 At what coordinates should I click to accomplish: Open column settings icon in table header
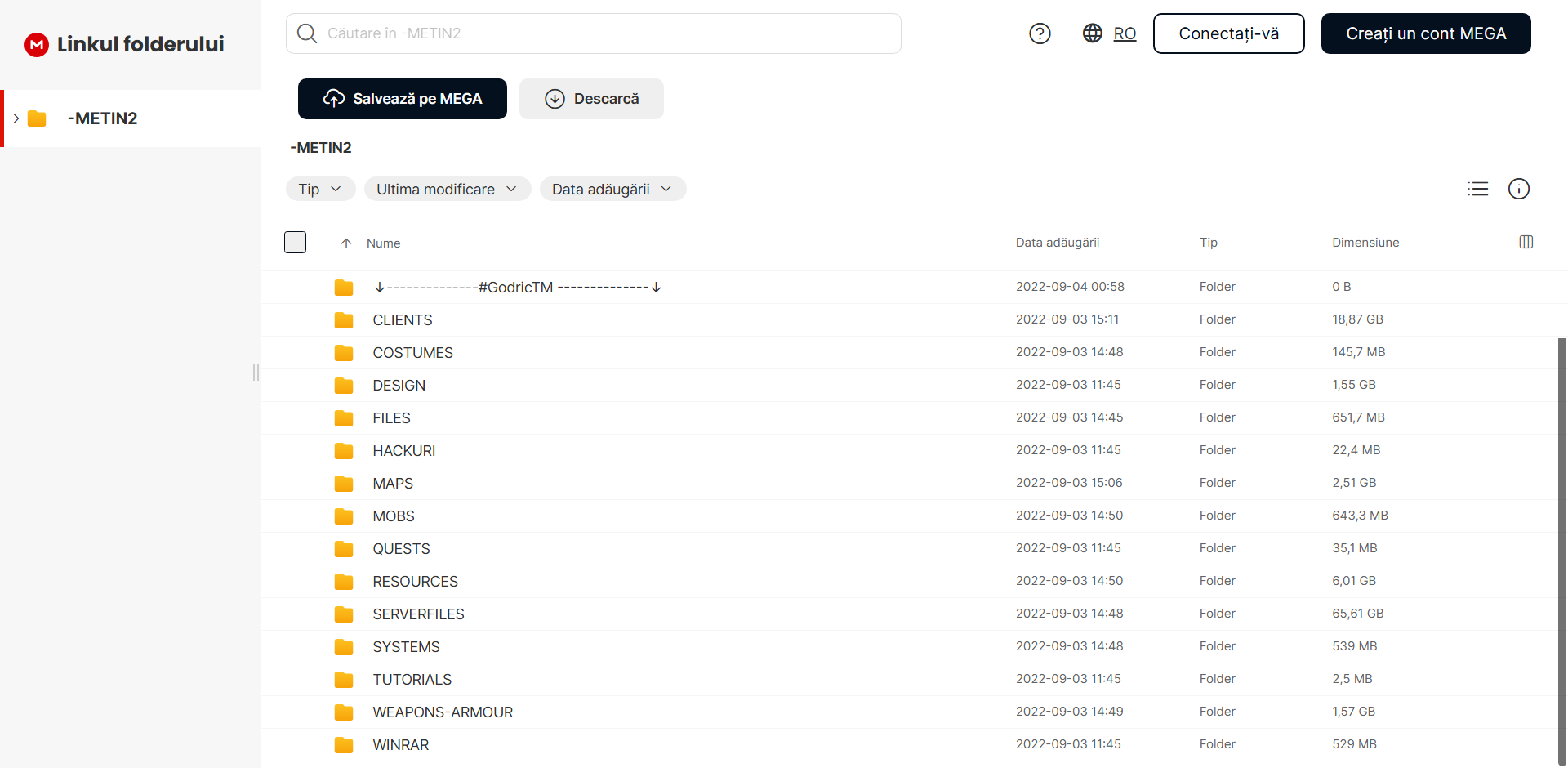click(x=1526, y=242)
